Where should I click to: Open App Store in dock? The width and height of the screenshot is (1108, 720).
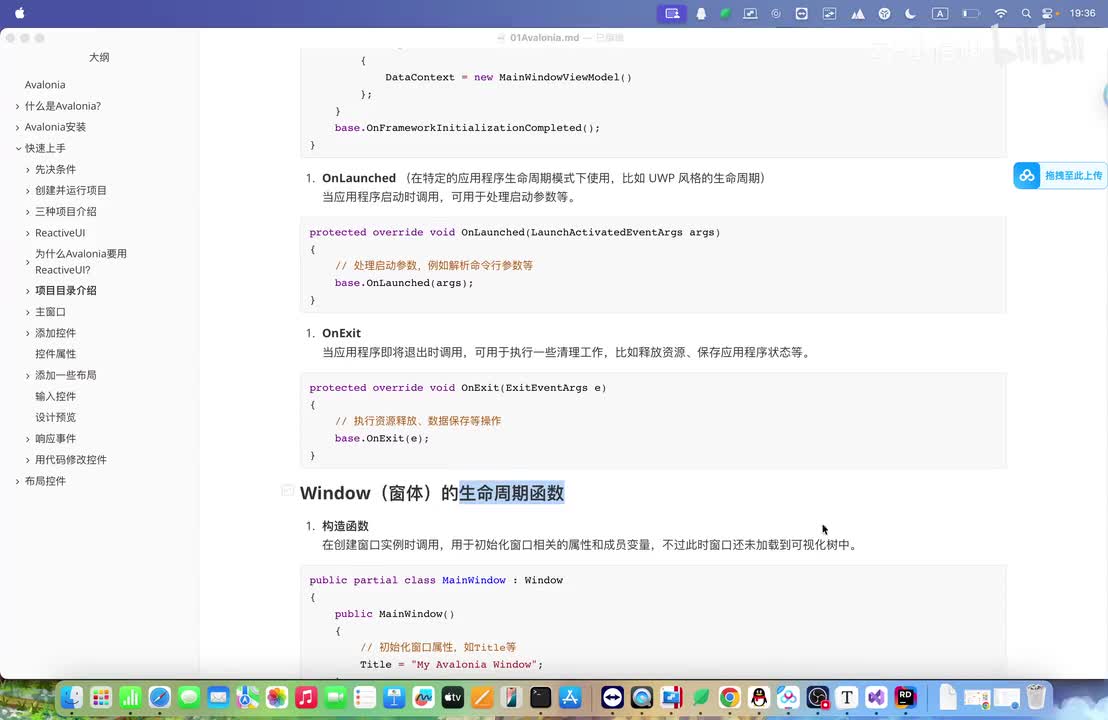point(570,698)
